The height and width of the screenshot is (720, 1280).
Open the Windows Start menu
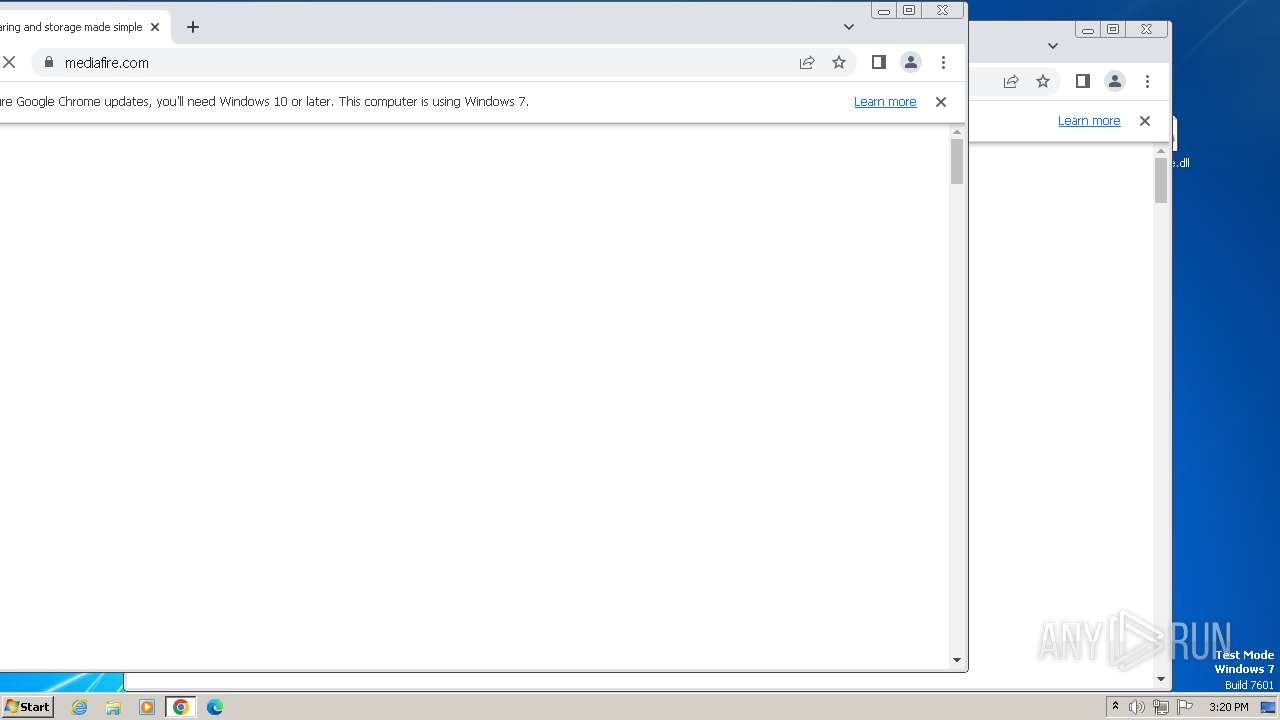click(x=27, y=707)
